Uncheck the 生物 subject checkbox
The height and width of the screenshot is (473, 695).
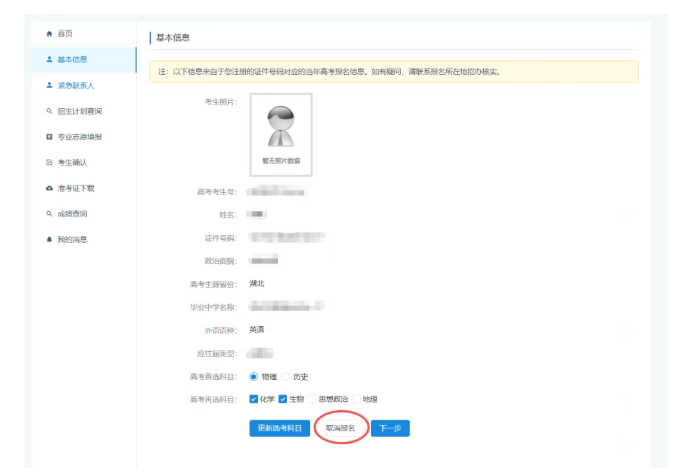tap(284, 399)
